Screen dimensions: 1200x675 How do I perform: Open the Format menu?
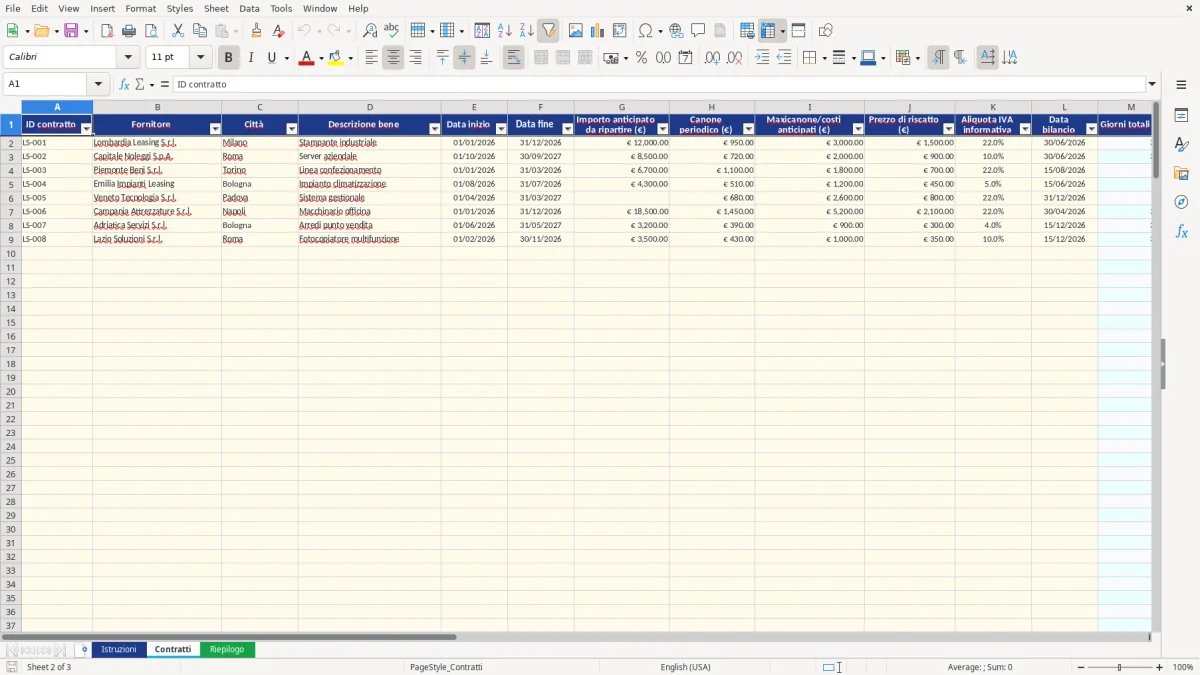point(141,8)
